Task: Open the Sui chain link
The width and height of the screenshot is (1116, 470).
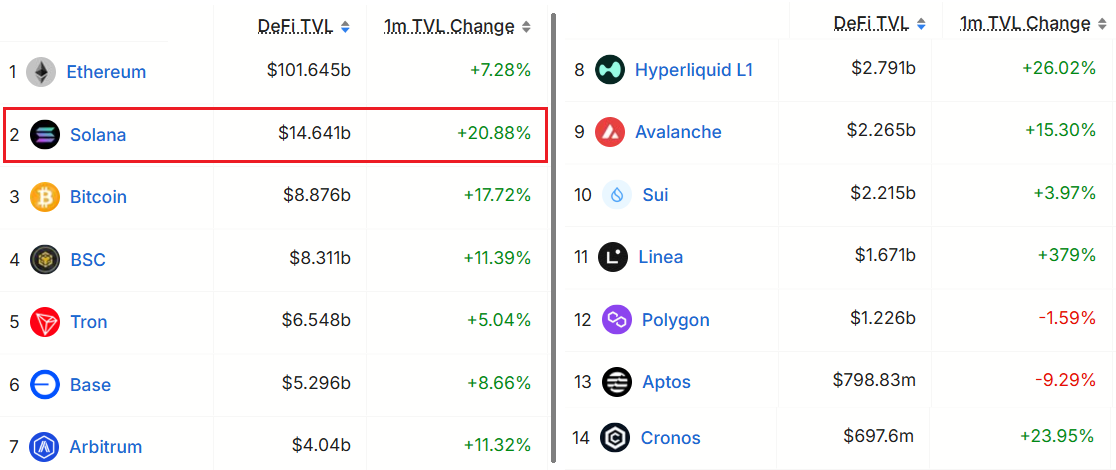Action: pyautogui.click(x=655, y=195)
